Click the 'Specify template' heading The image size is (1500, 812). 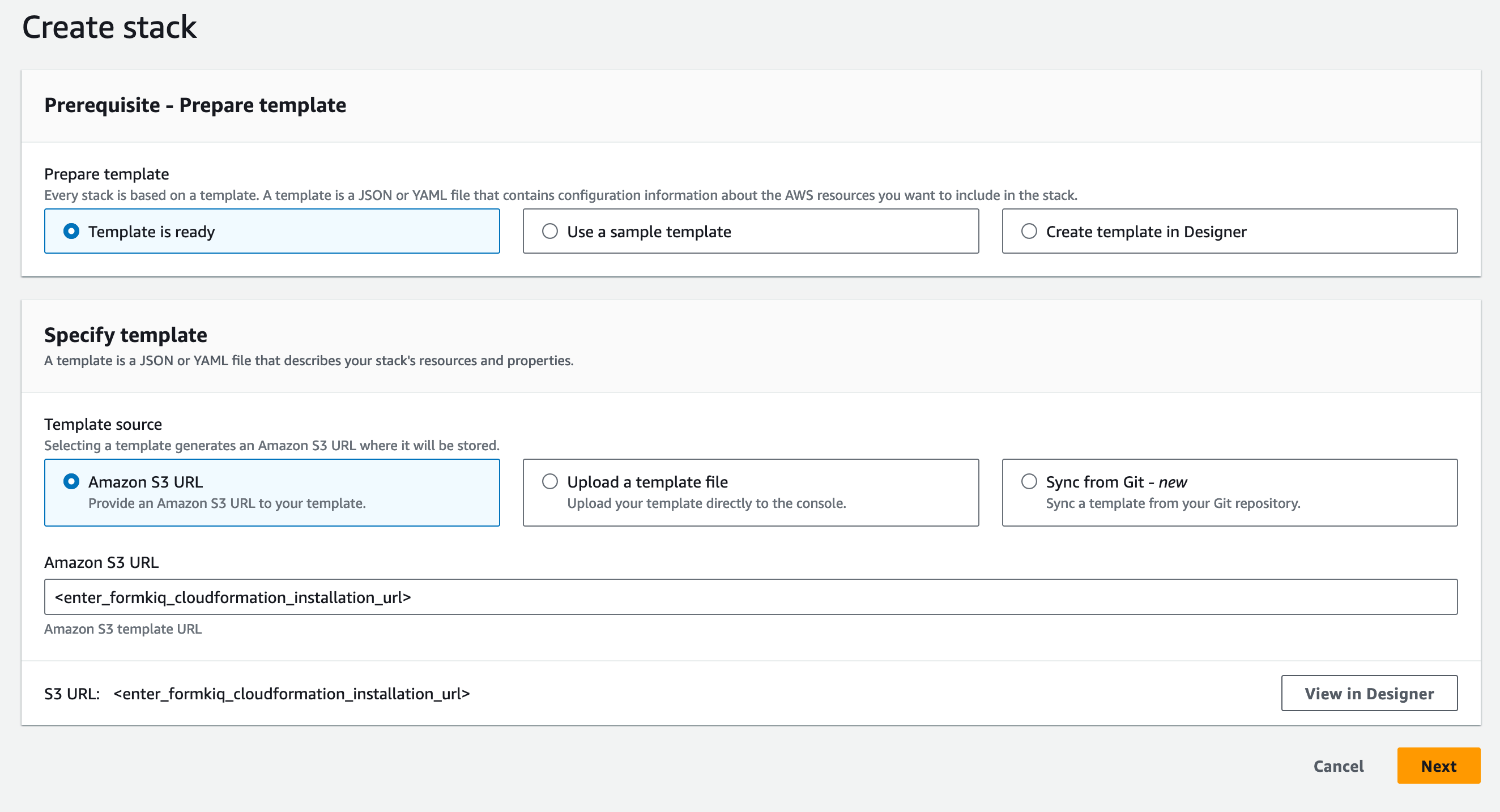pyautogui.click(x=126, y=335)
